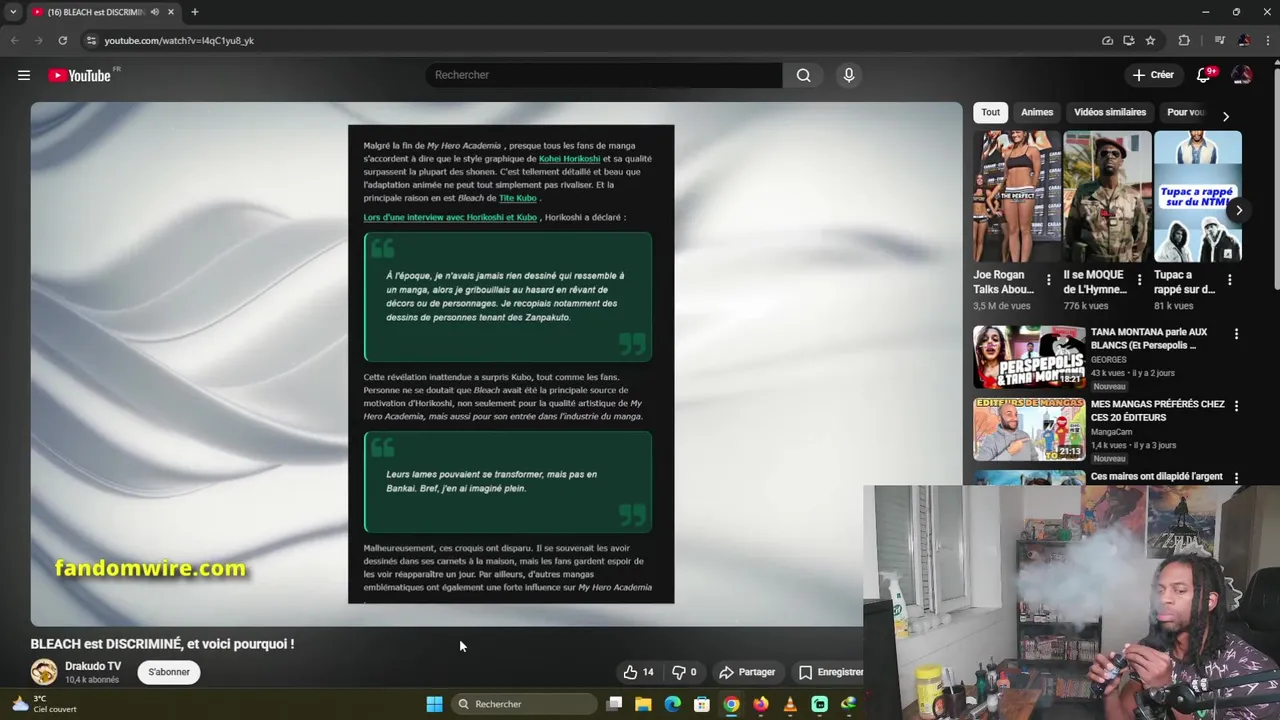The image size is (1280, 720).
Task: Launch Firefox from taskbar
Action: [761, 704]
